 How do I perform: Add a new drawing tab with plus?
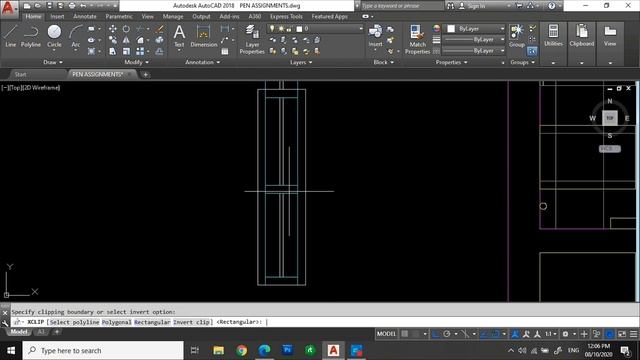145,74
